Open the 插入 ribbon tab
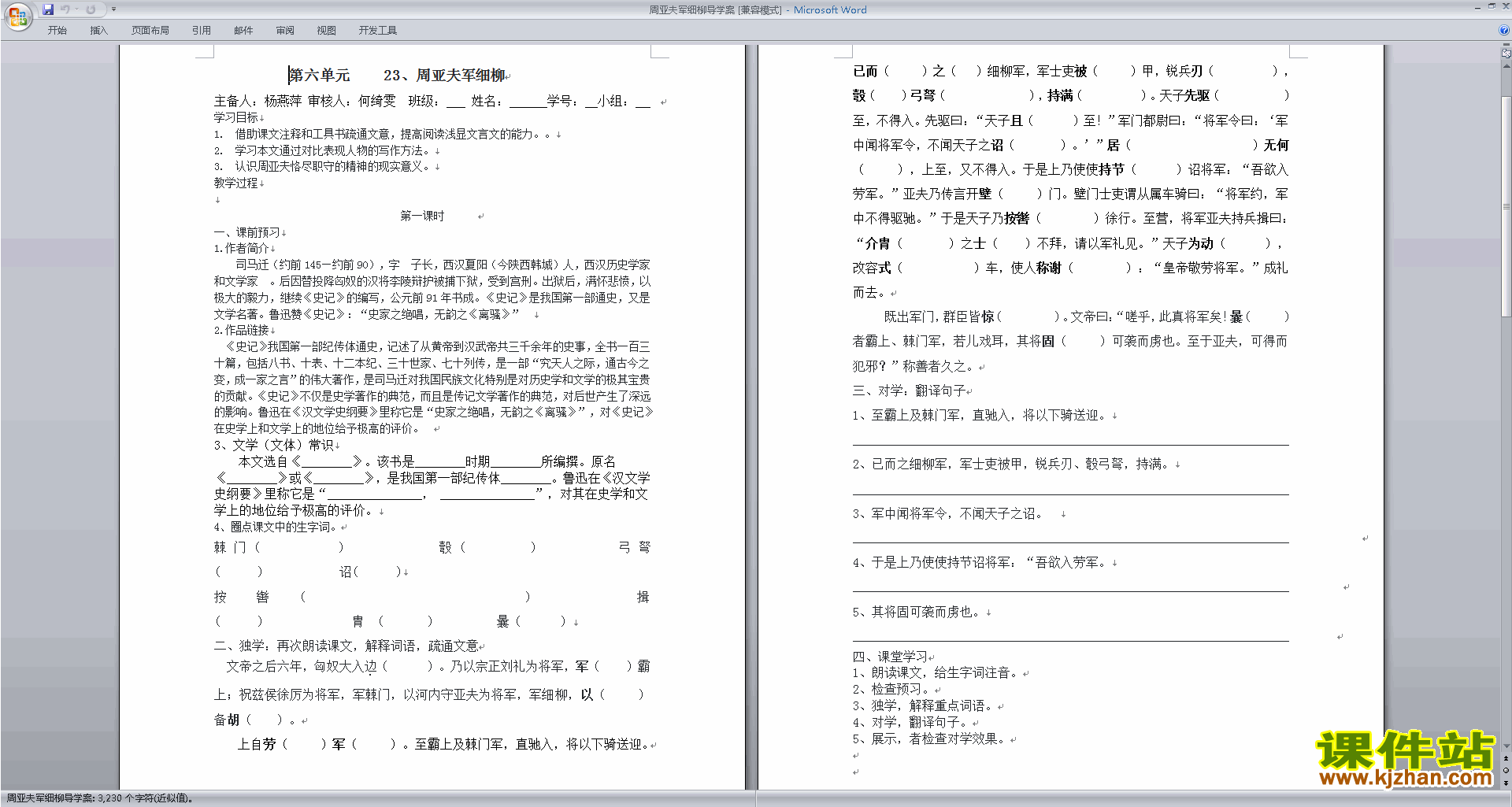 (x=98, y=30)
